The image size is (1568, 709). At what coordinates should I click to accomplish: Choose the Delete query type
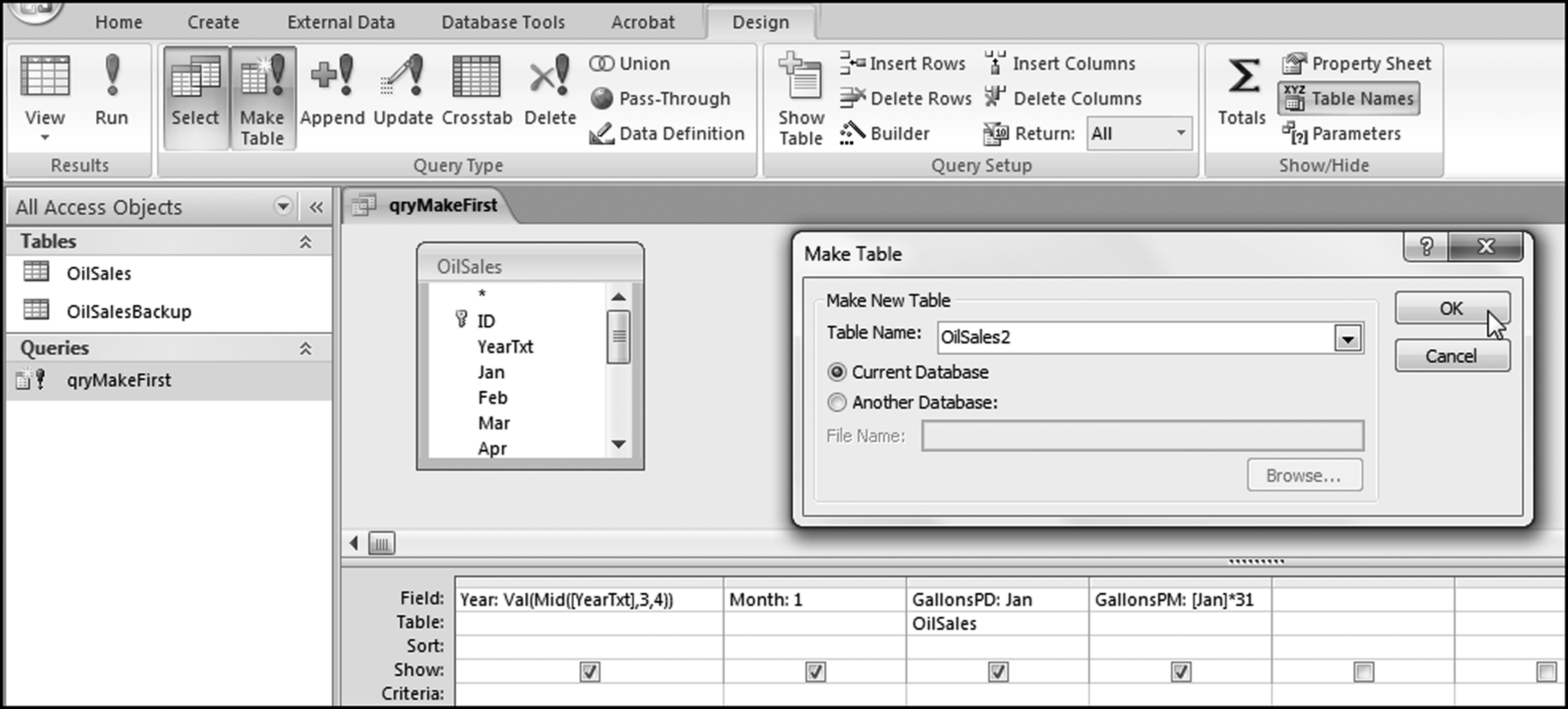(x=550, y=91)
